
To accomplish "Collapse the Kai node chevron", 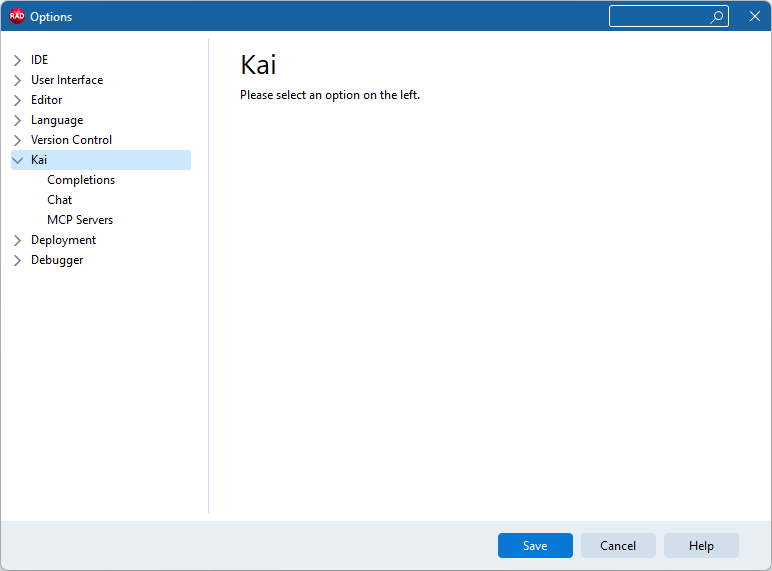I will tap(17, 160).
